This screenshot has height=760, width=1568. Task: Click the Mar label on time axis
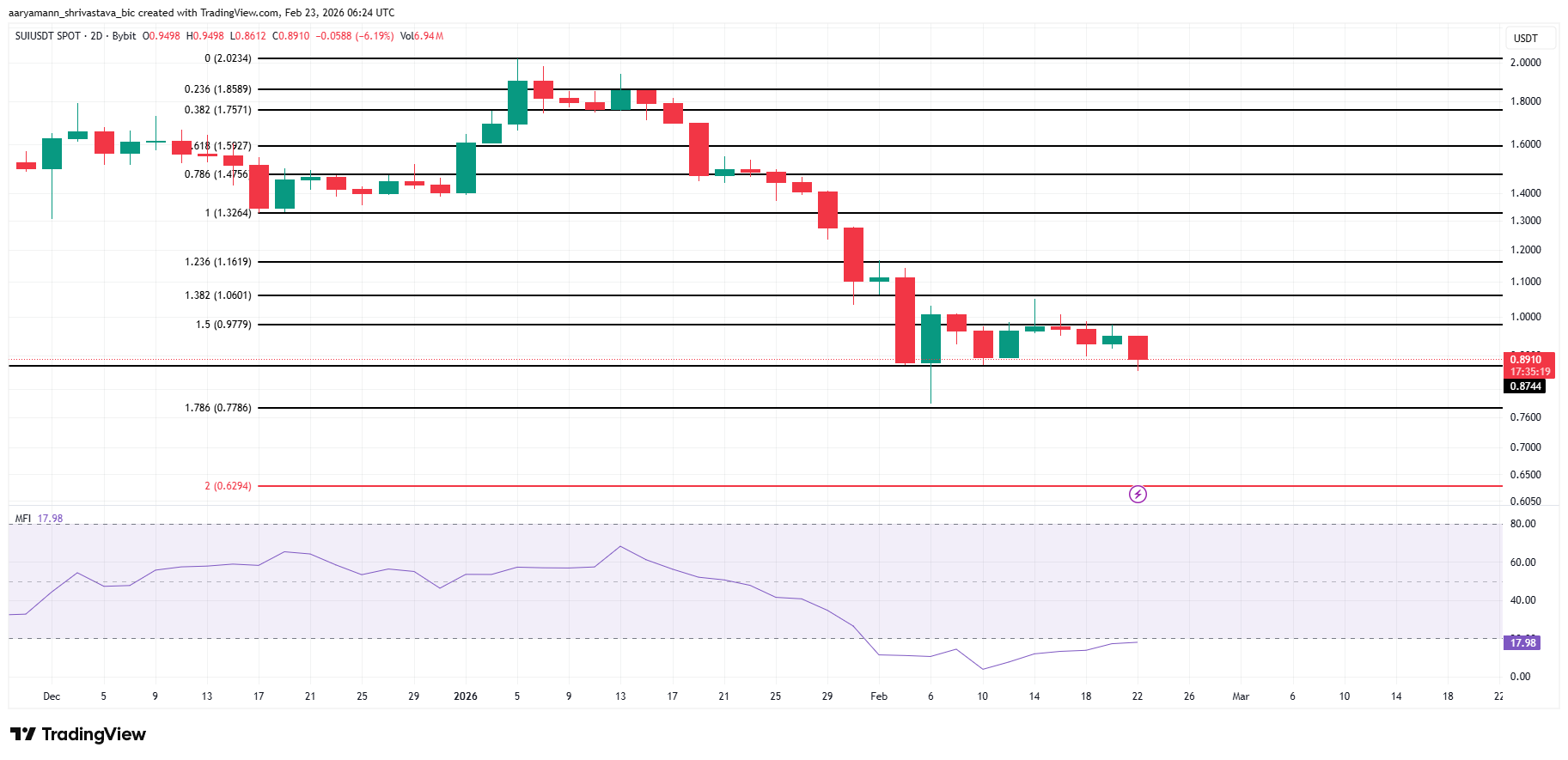[x=1241, y=696]
